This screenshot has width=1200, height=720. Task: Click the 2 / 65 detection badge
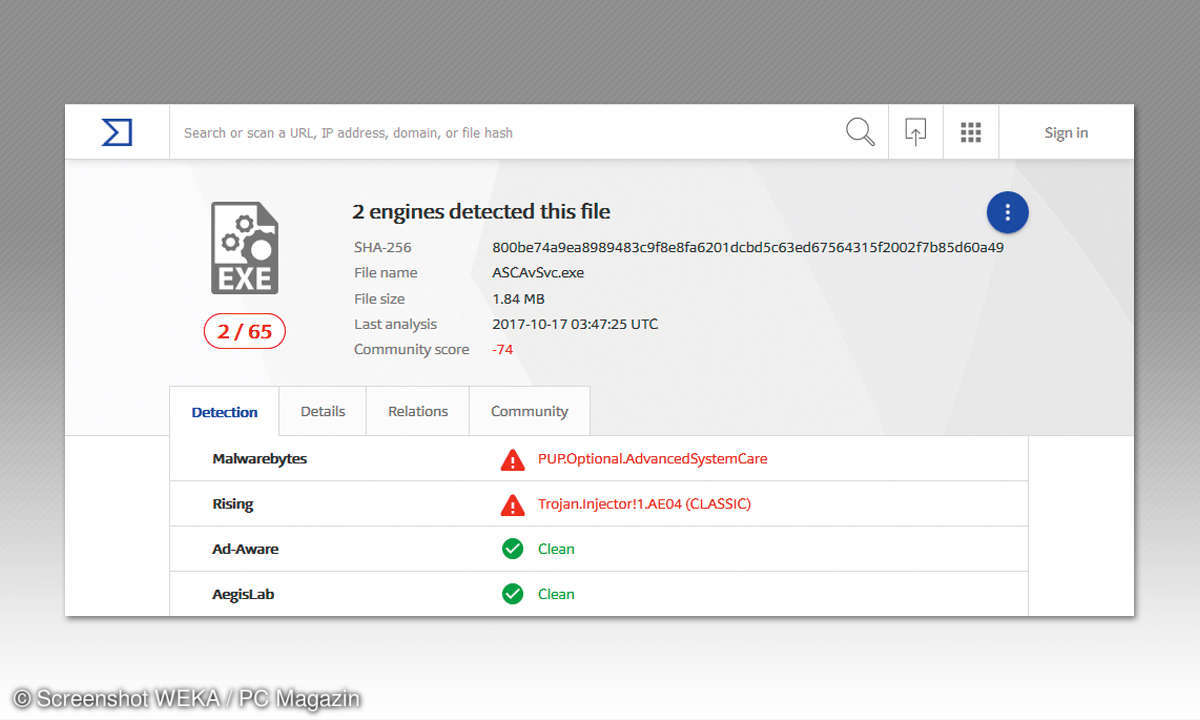(x=245, y=332)
